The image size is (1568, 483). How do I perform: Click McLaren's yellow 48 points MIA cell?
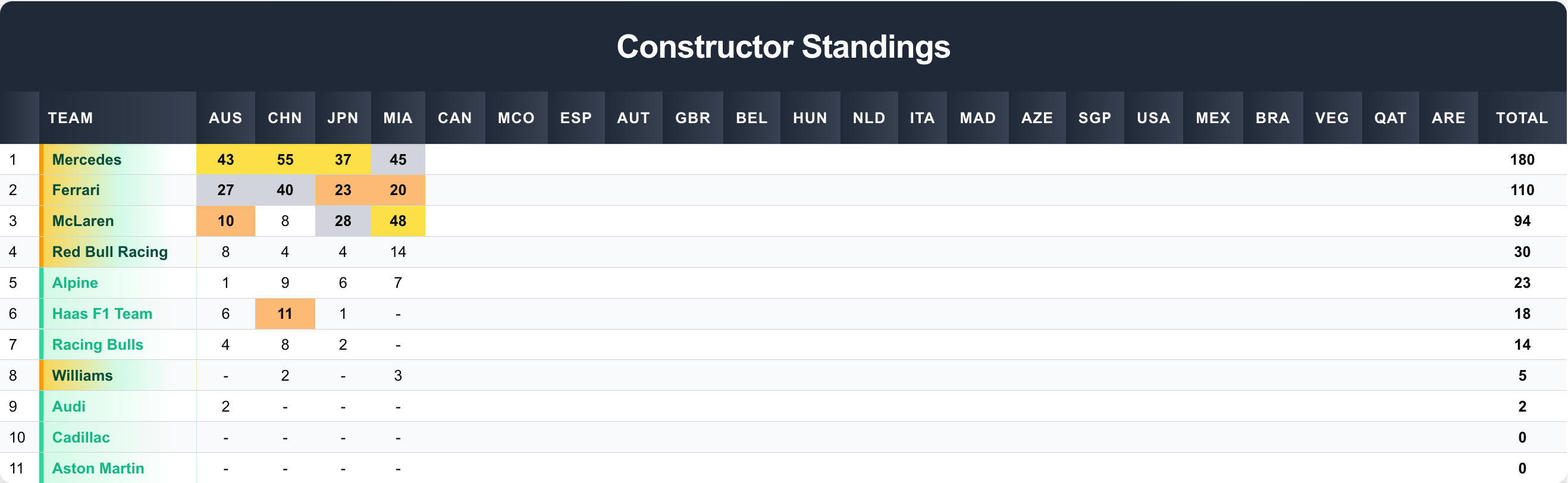[397, 221]
